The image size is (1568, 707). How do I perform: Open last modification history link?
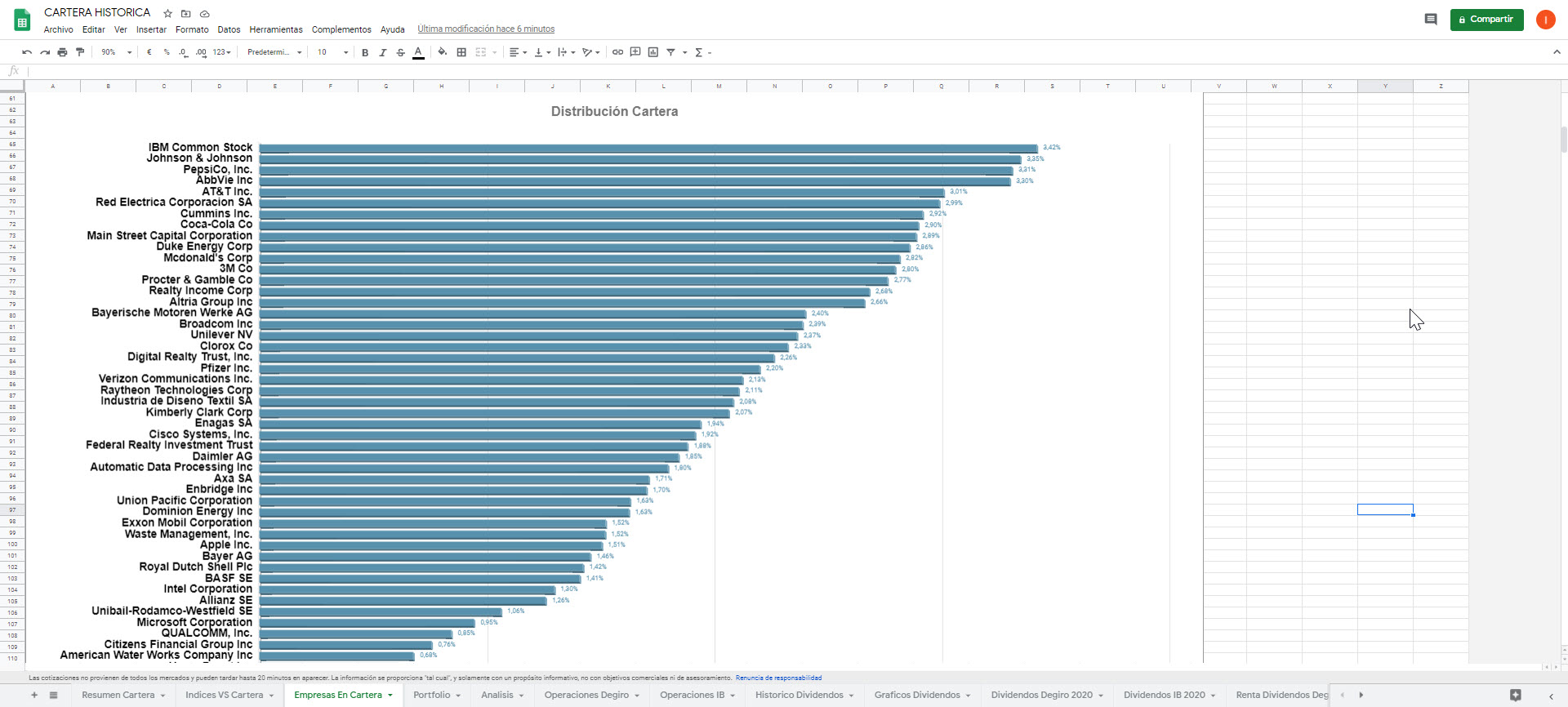coord(486,29)
